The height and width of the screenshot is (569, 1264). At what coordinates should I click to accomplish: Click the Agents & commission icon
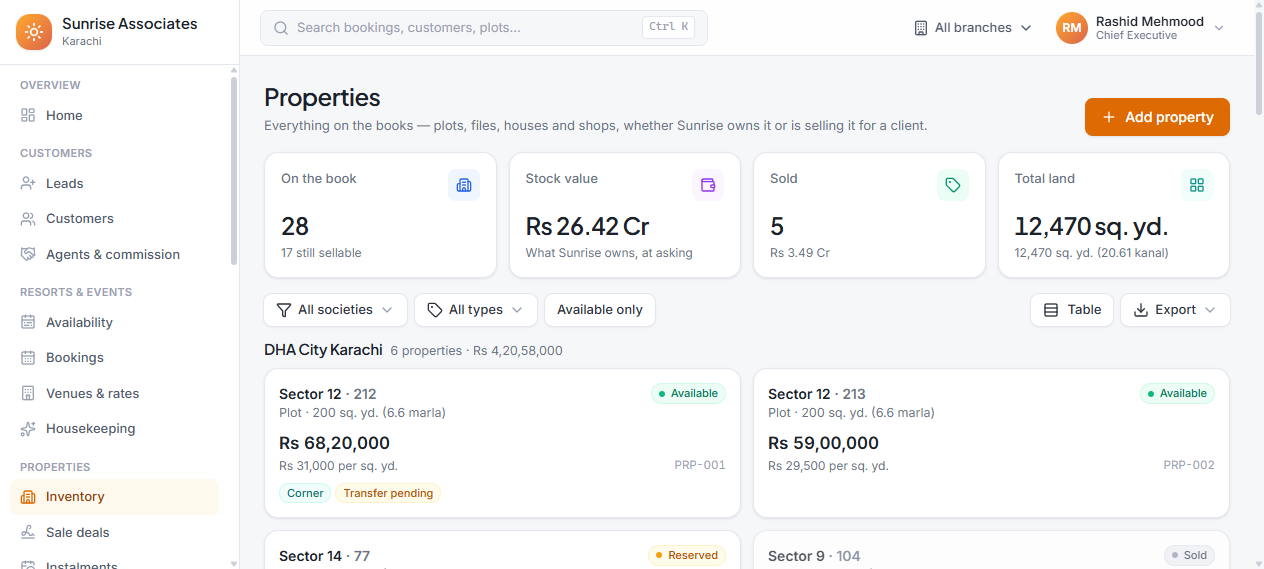(28, 254)
